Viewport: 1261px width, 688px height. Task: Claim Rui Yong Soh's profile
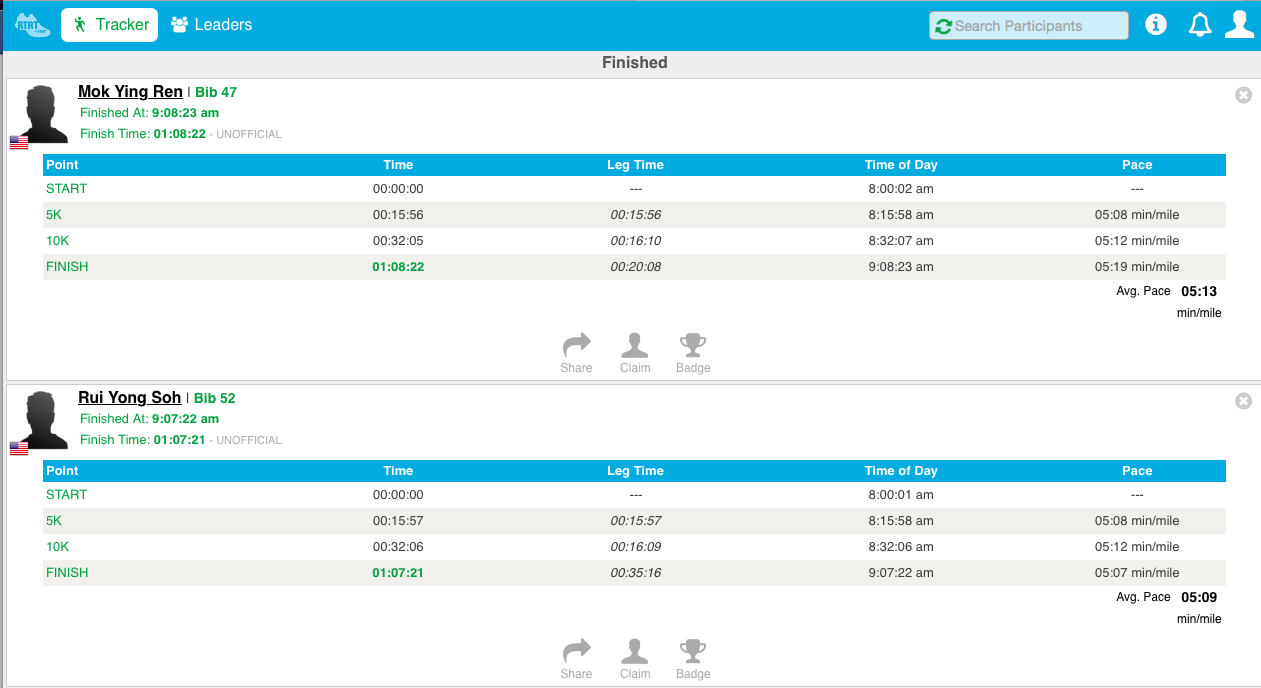click(x=635, y=660)
